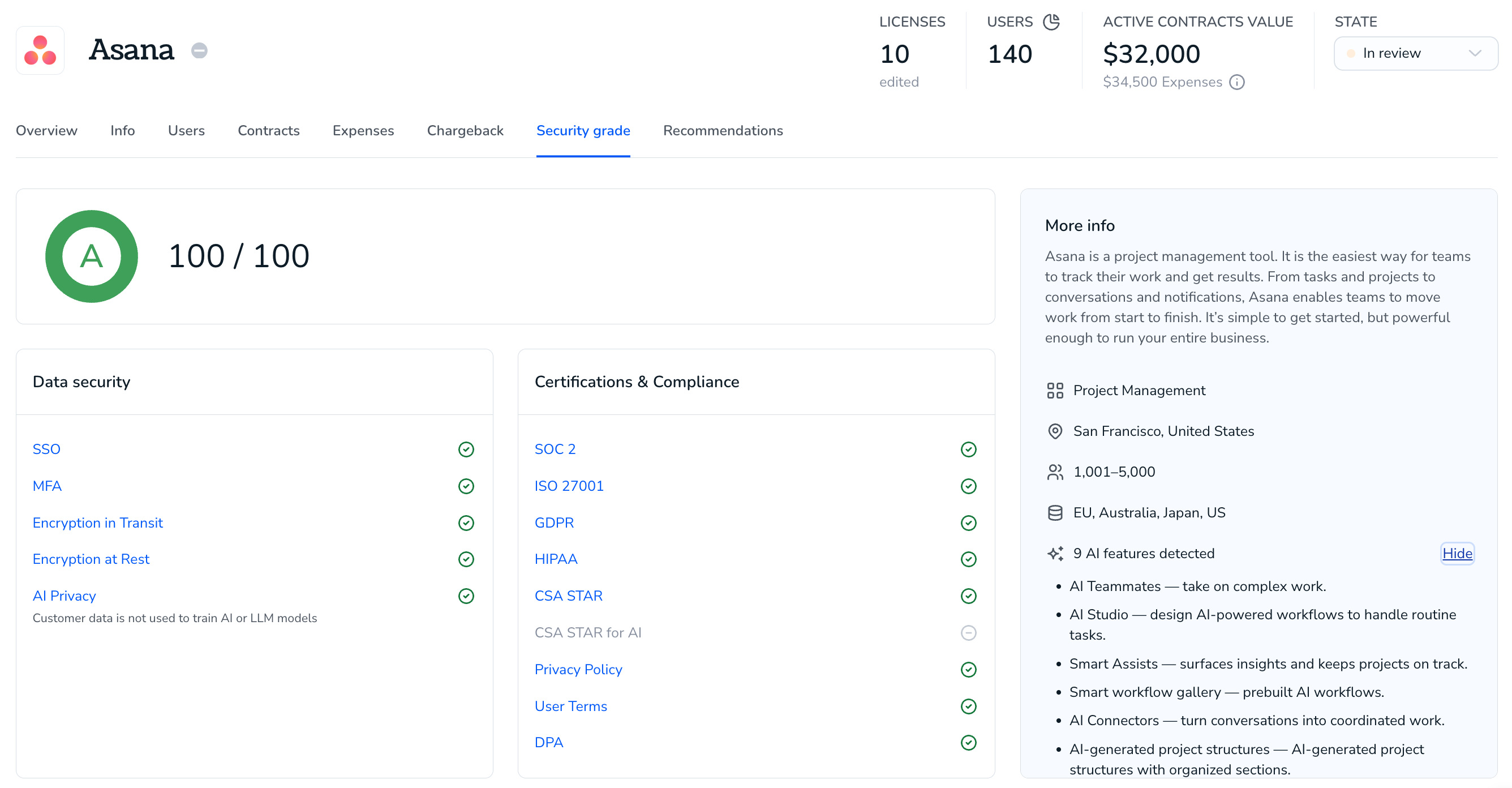Viewport: 1512px width, 788px height.
Task: Click the CSA STAR for AI dash icon
Action: pyautogui.click(x=968, y=633)
